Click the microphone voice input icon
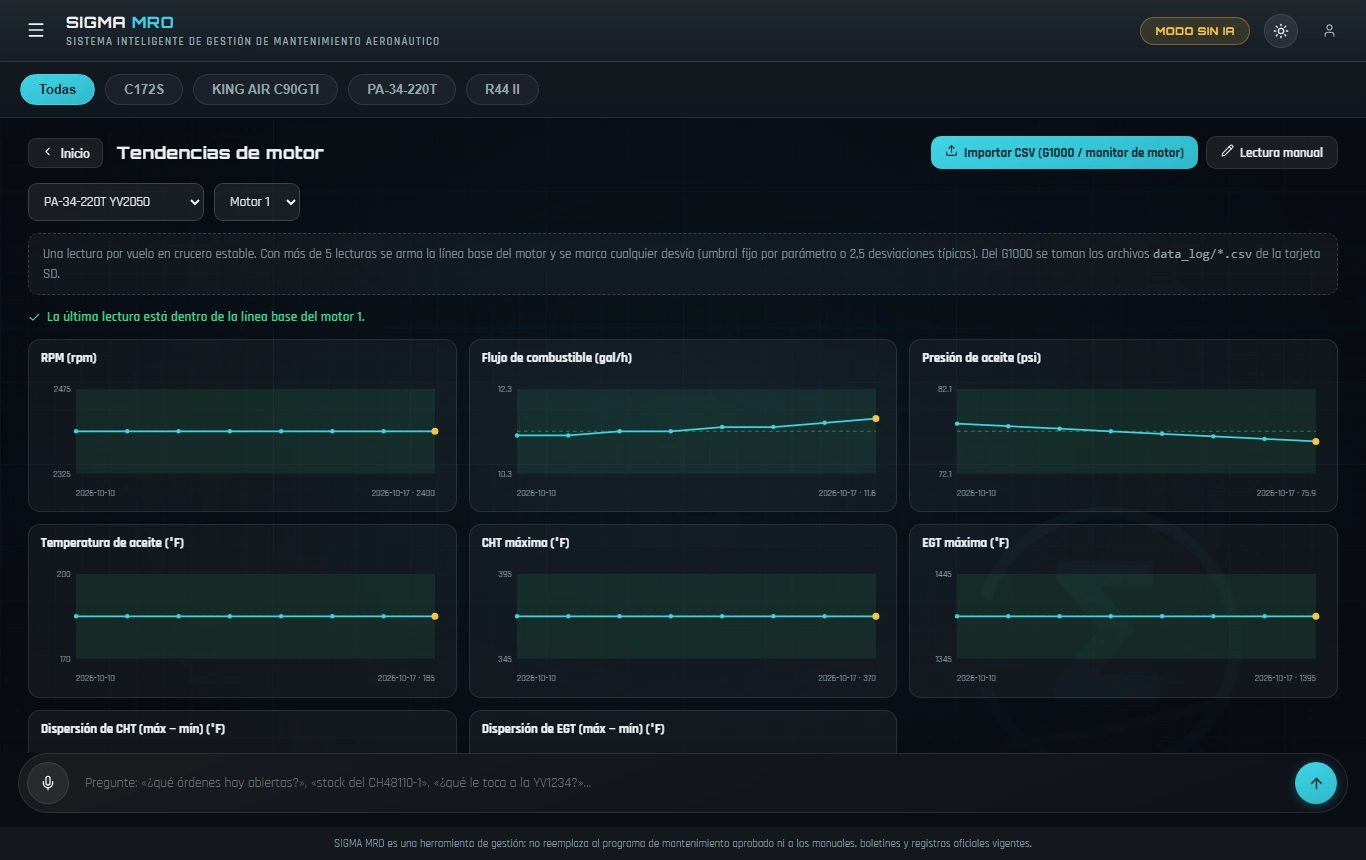This screenshot has height=860, width=1366. pos(47,783)
